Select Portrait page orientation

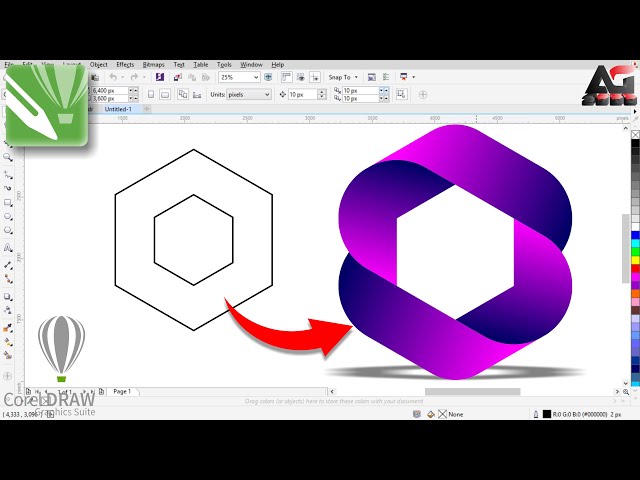(151, 94)
